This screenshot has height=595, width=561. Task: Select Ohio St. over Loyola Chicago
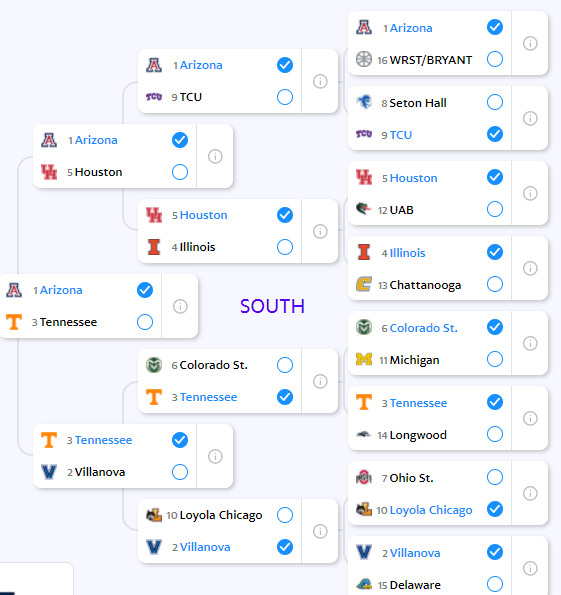coord(495,477)
